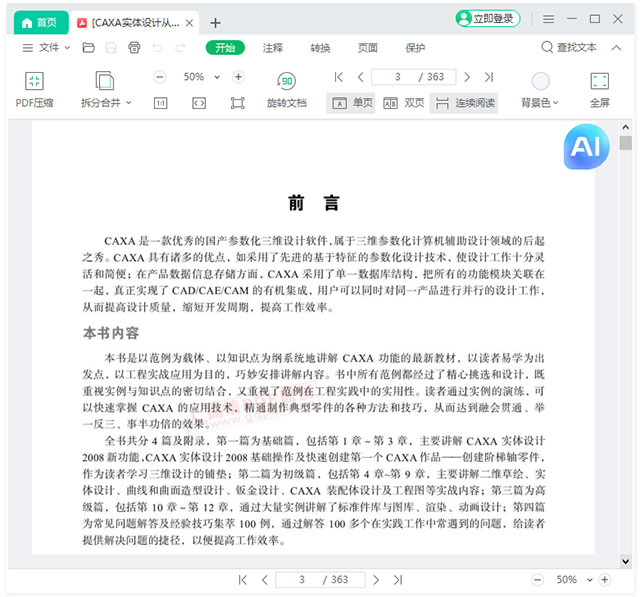Open the hamburger menu in title bar
This screenshot has width=640, height=597.
tap(549, 19)
